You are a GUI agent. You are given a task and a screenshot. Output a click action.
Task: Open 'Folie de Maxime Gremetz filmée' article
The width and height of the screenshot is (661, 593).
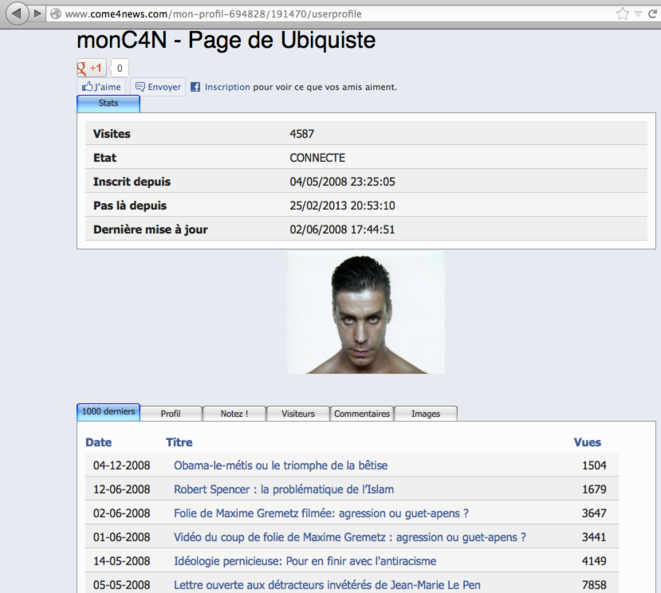(321, 513)
